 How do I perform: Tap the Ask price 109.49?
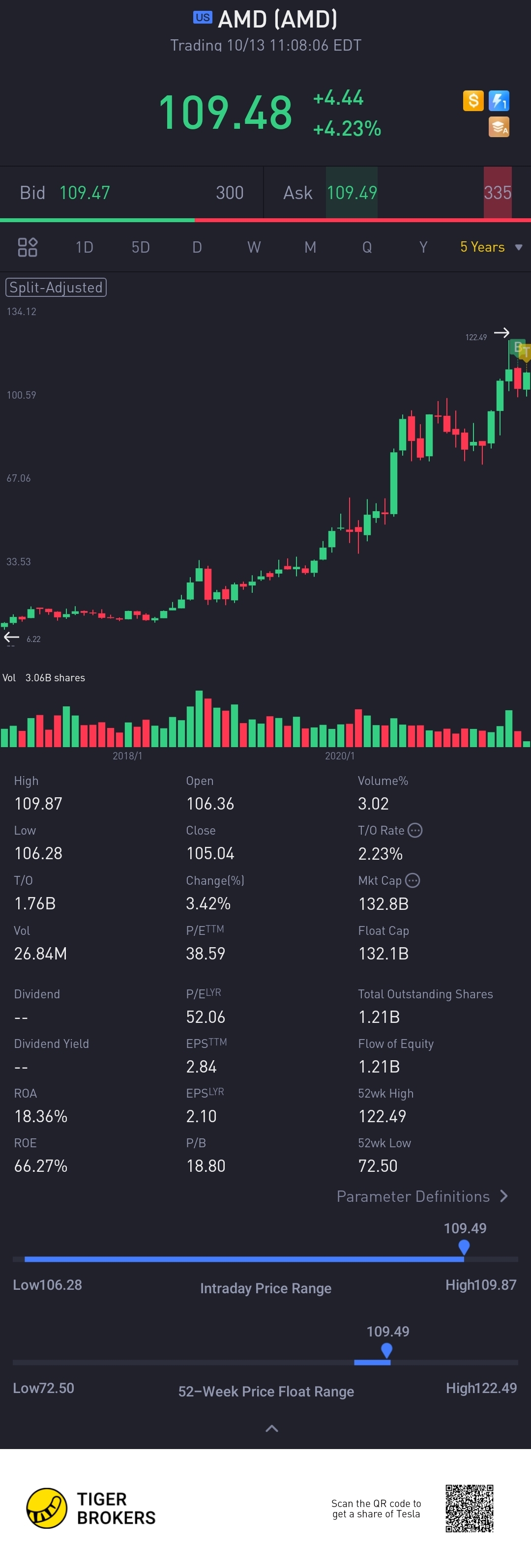352,193
